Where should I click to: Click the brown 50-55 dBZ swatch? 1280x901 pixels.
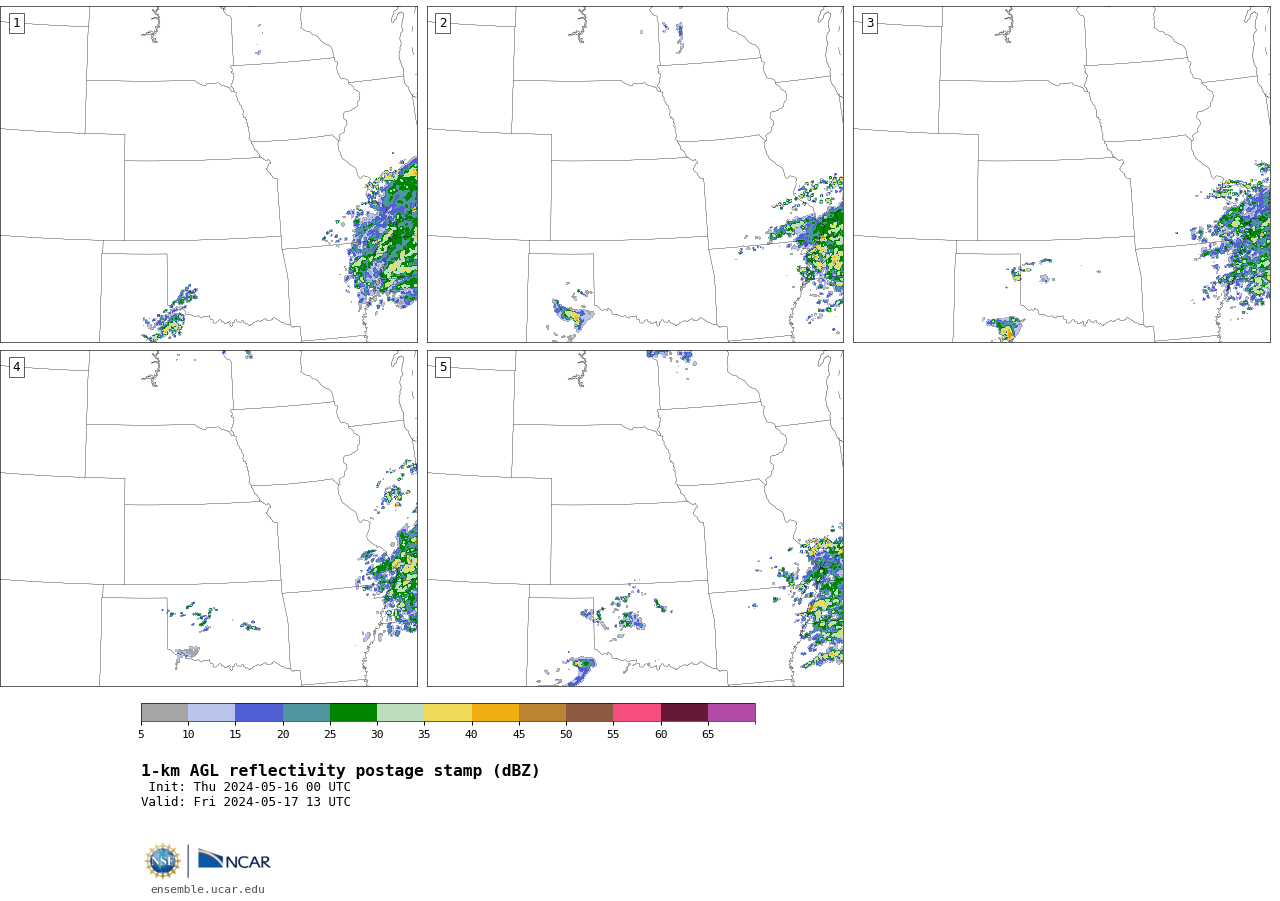(589, 712)
